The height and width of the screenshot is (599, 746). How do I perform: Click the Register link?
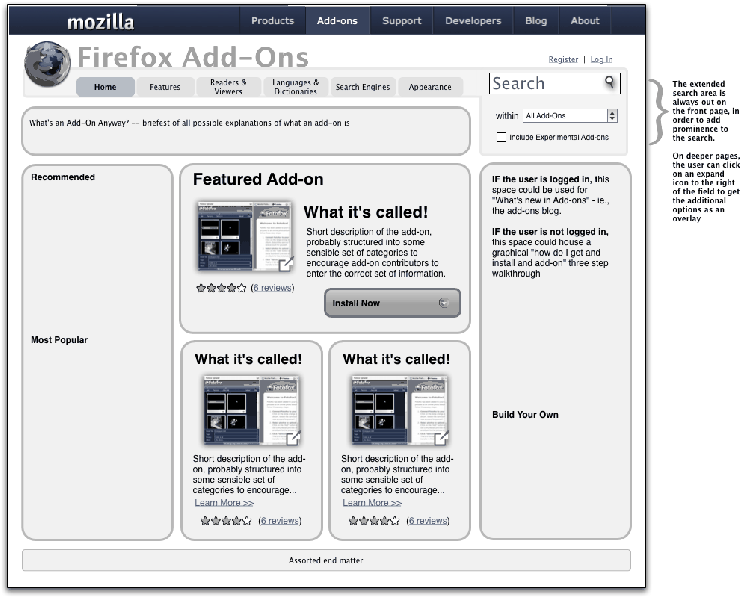pyautogui.click(x=563, y=59)
